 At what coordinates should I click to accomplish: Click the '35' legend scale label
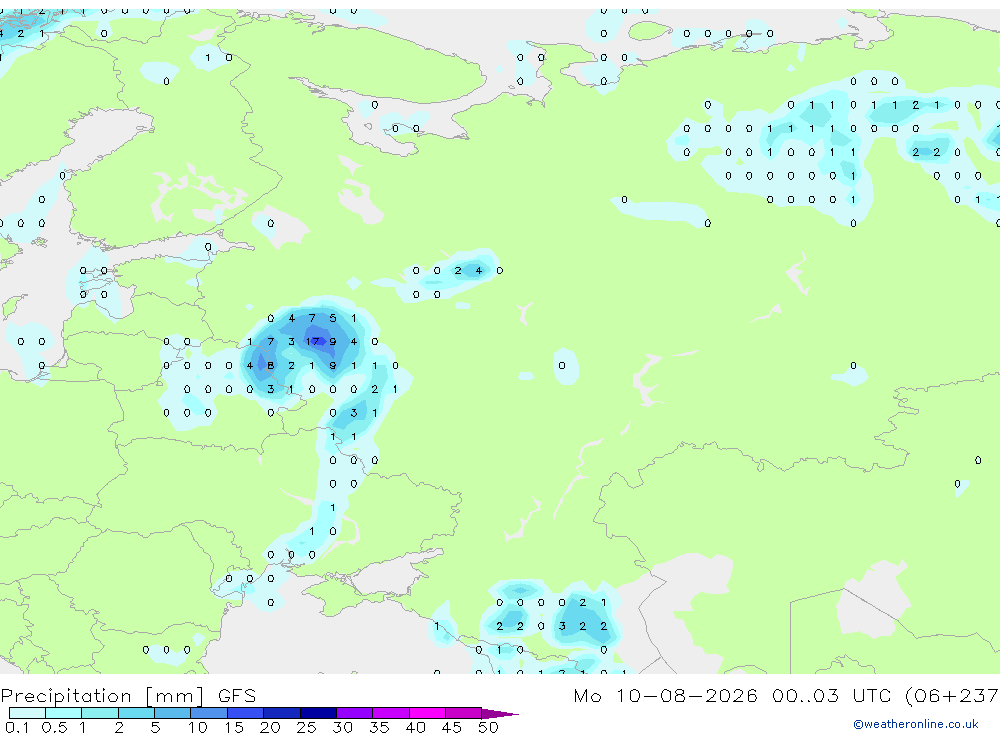point(379,727)
